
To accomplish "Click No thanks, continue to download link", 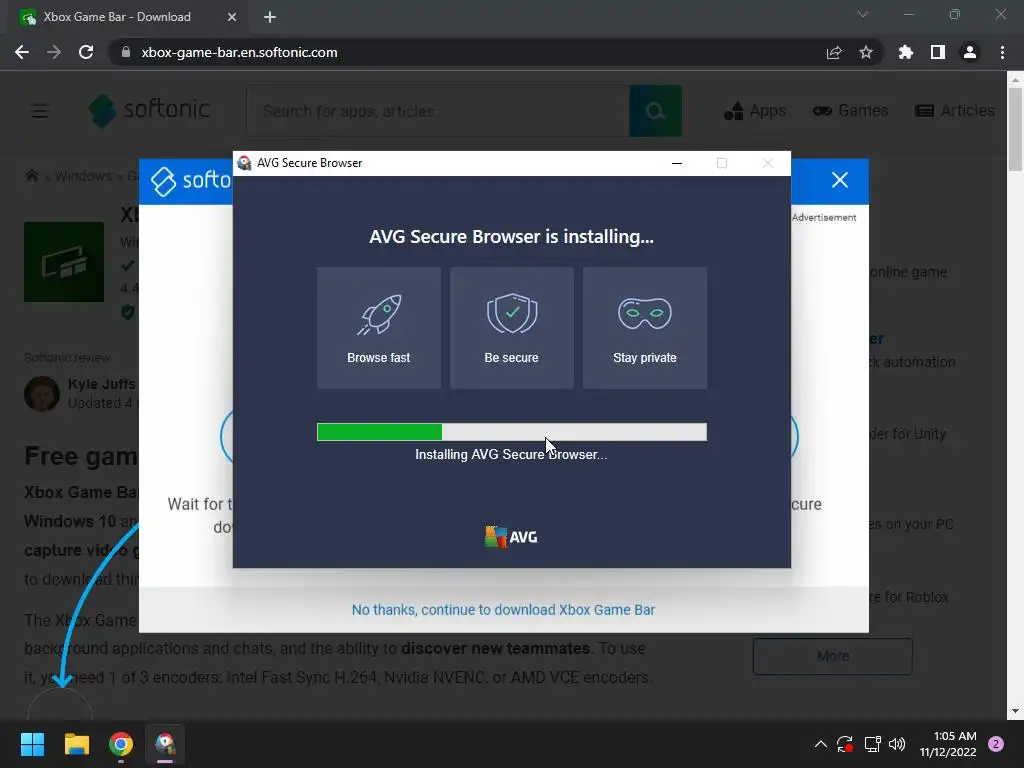I will [503, 610].
